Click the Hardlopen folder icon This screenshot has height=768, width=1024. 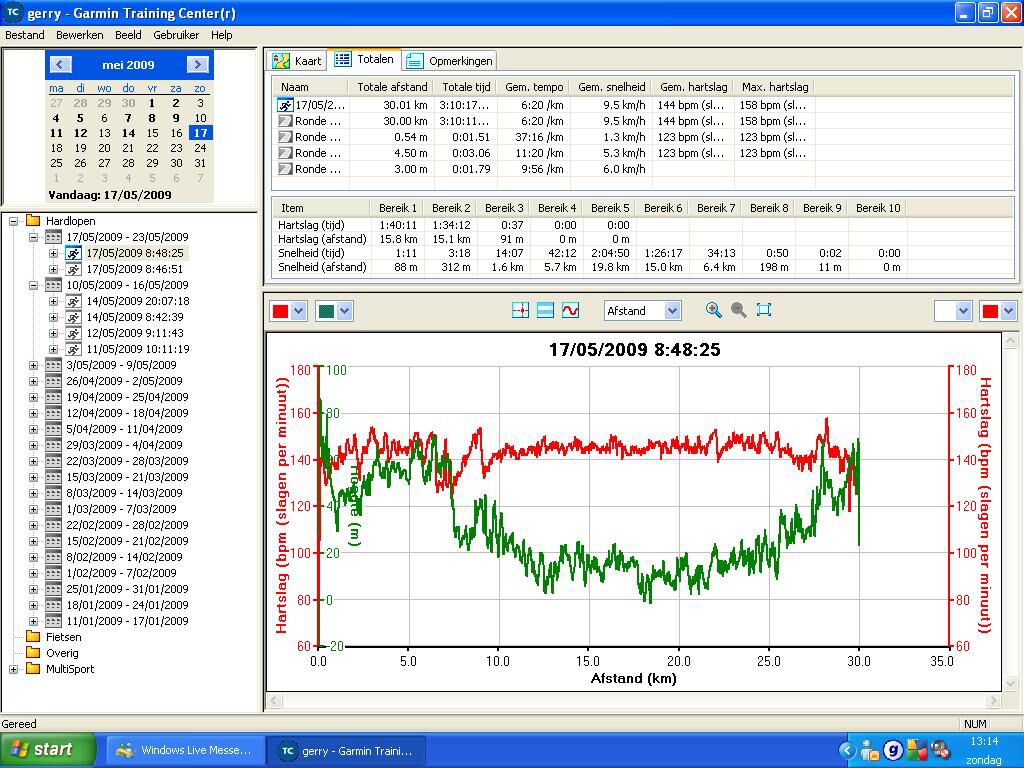[33, 221]
